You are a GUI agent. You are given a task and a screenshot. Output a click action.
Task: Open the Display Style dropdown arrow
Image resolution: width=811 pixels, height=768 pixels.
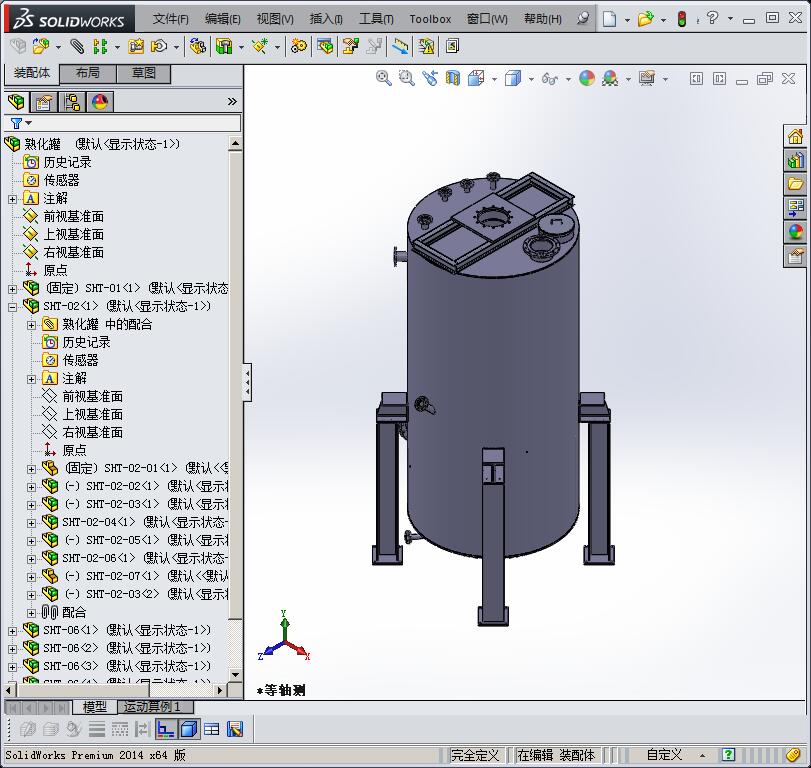click(x=531, y=79)
